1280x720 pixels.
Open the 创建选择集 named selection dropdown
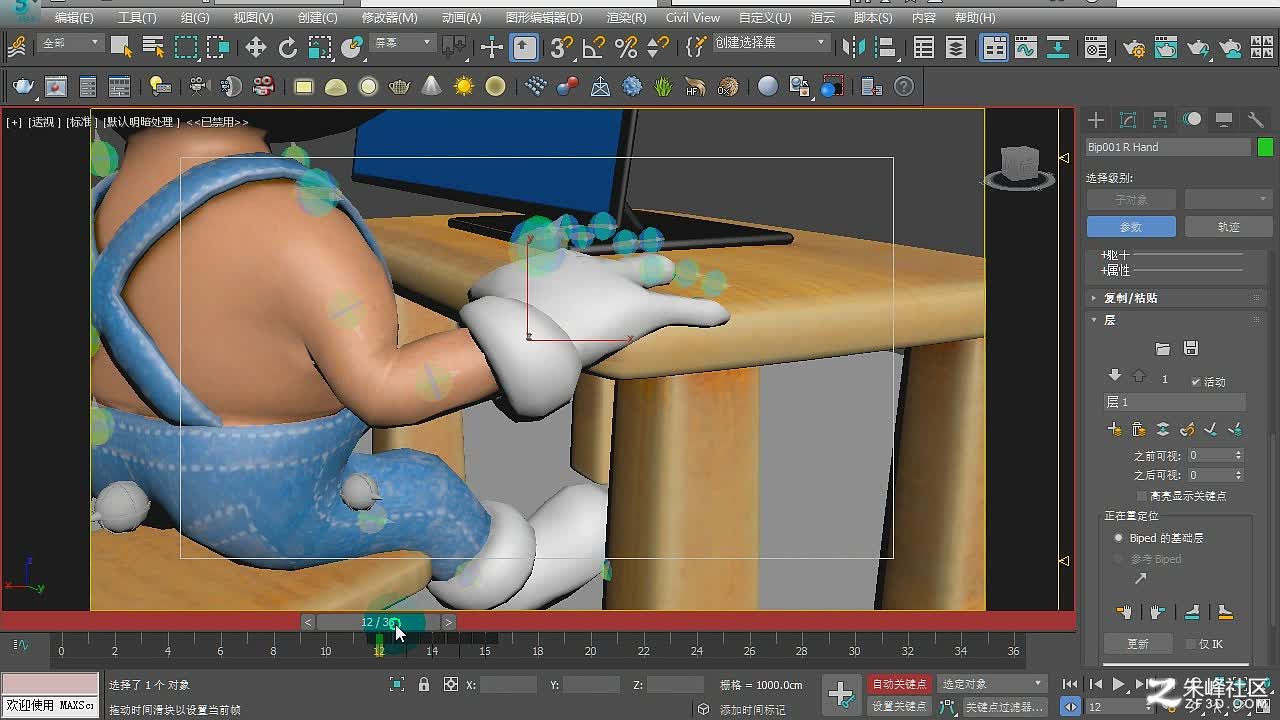tap(770, 43)
